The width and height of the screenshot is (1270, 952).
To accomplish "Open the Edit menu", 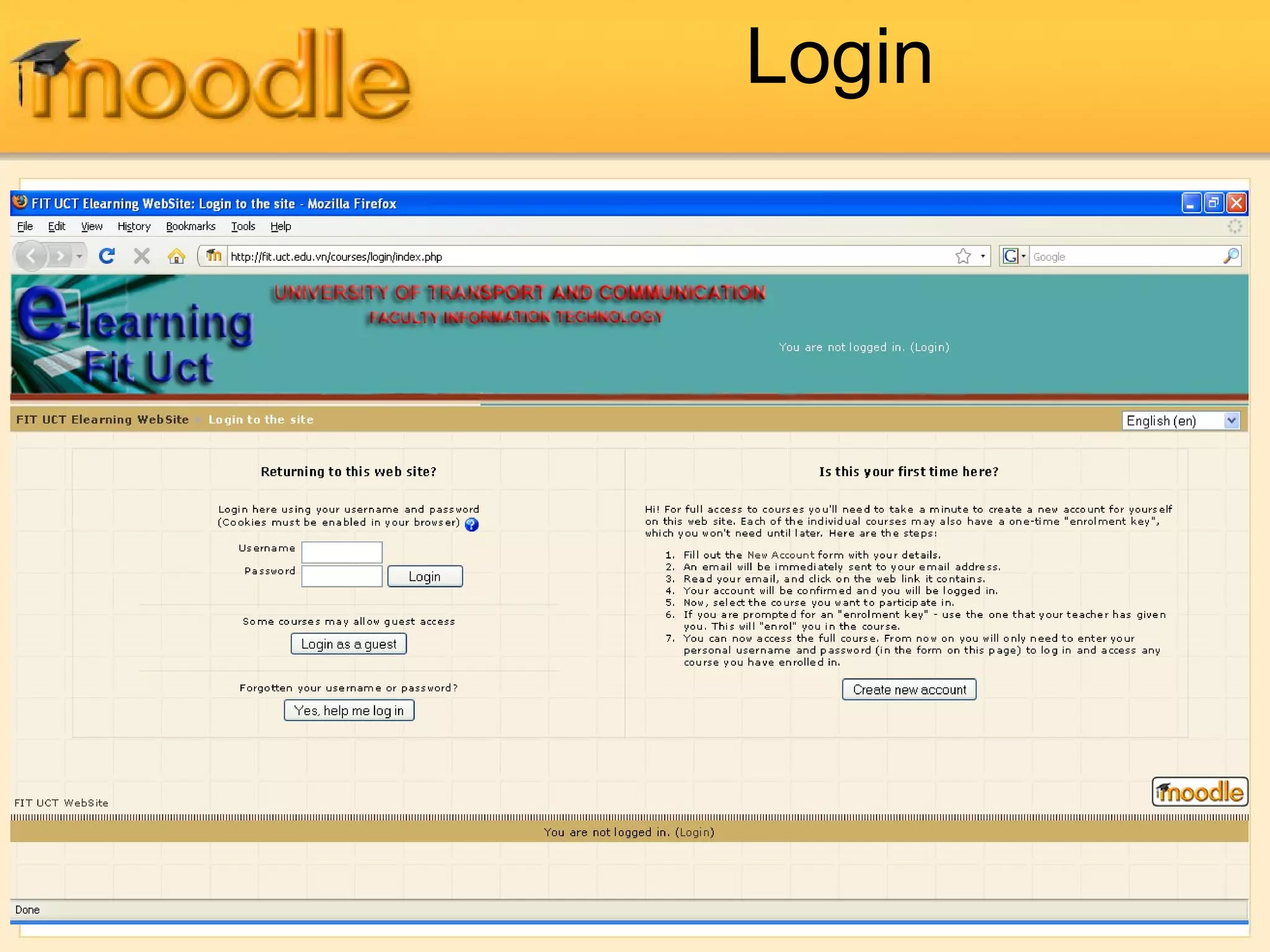I will (56, 226).
